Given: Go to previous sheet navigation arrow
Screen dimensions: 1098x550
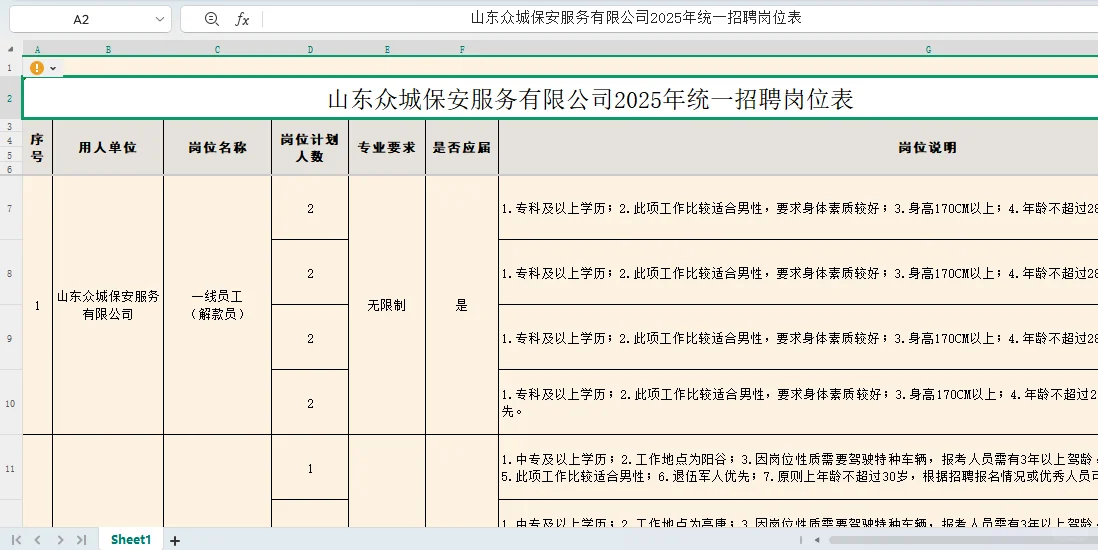Looking at the screenshot, I should click(x=38, y=539).
